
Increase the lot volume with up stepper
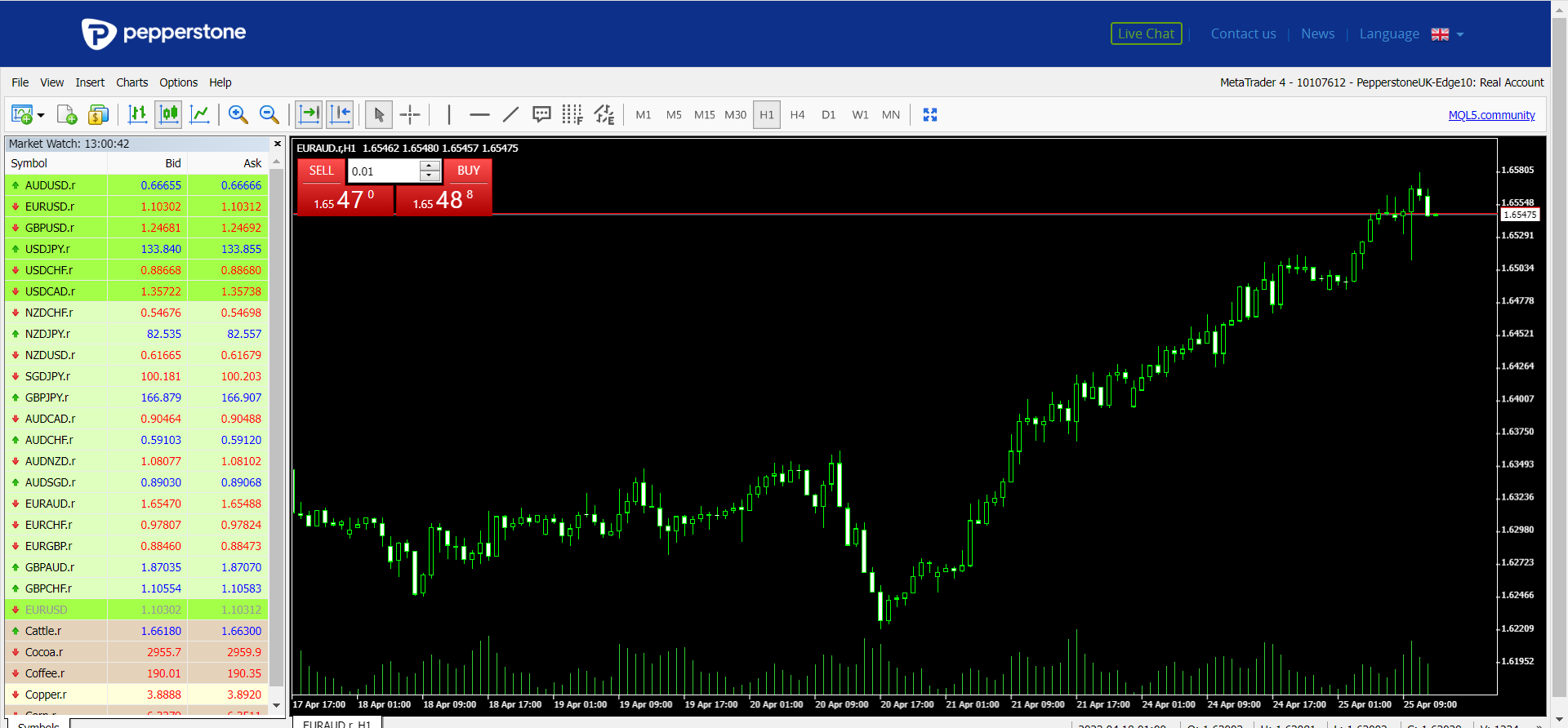point(430,166)
